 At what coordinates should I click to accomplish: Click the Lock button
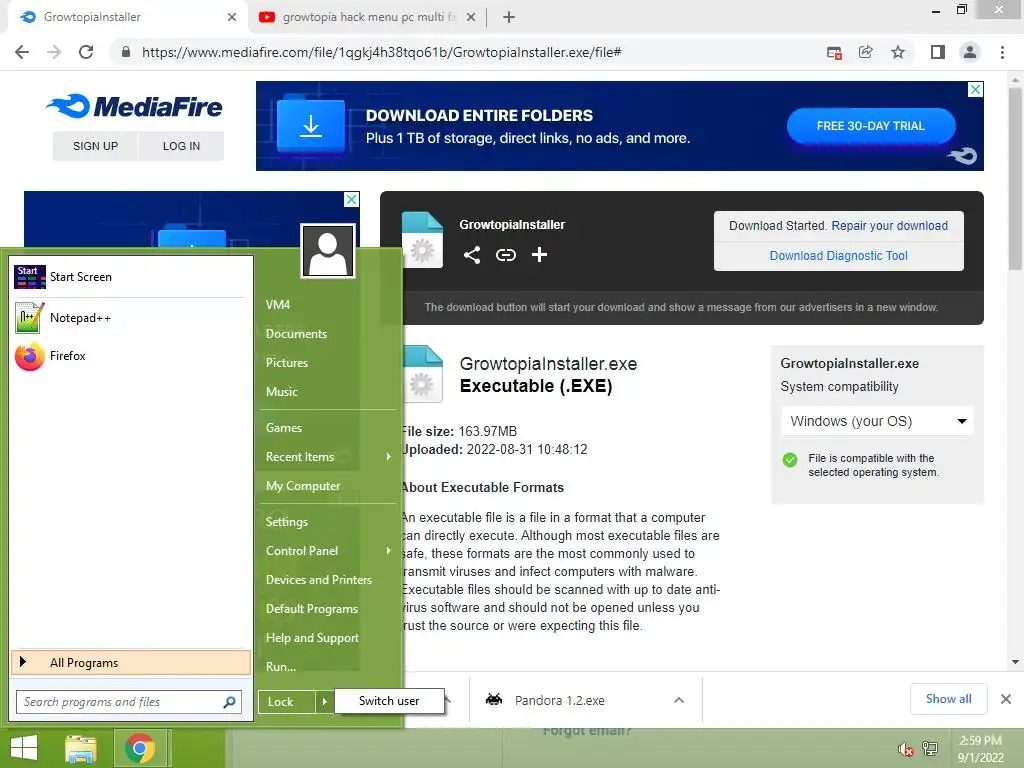287,702
